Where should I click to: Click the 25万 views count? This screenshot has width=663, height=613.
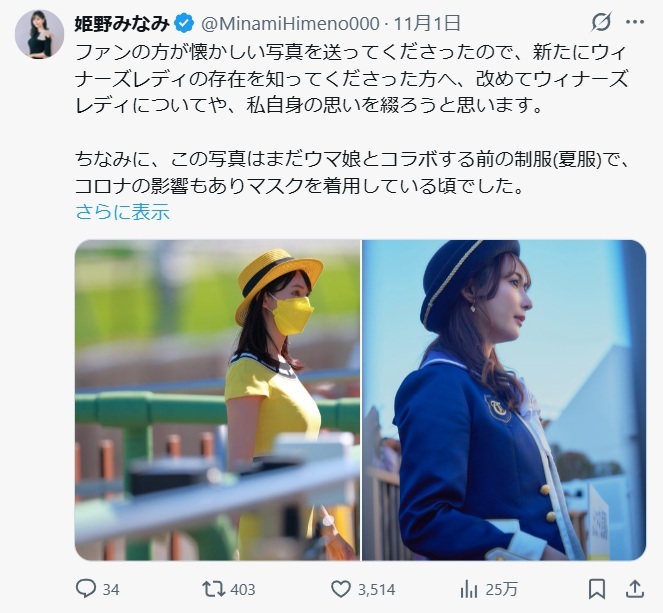(x=501, y=589)
